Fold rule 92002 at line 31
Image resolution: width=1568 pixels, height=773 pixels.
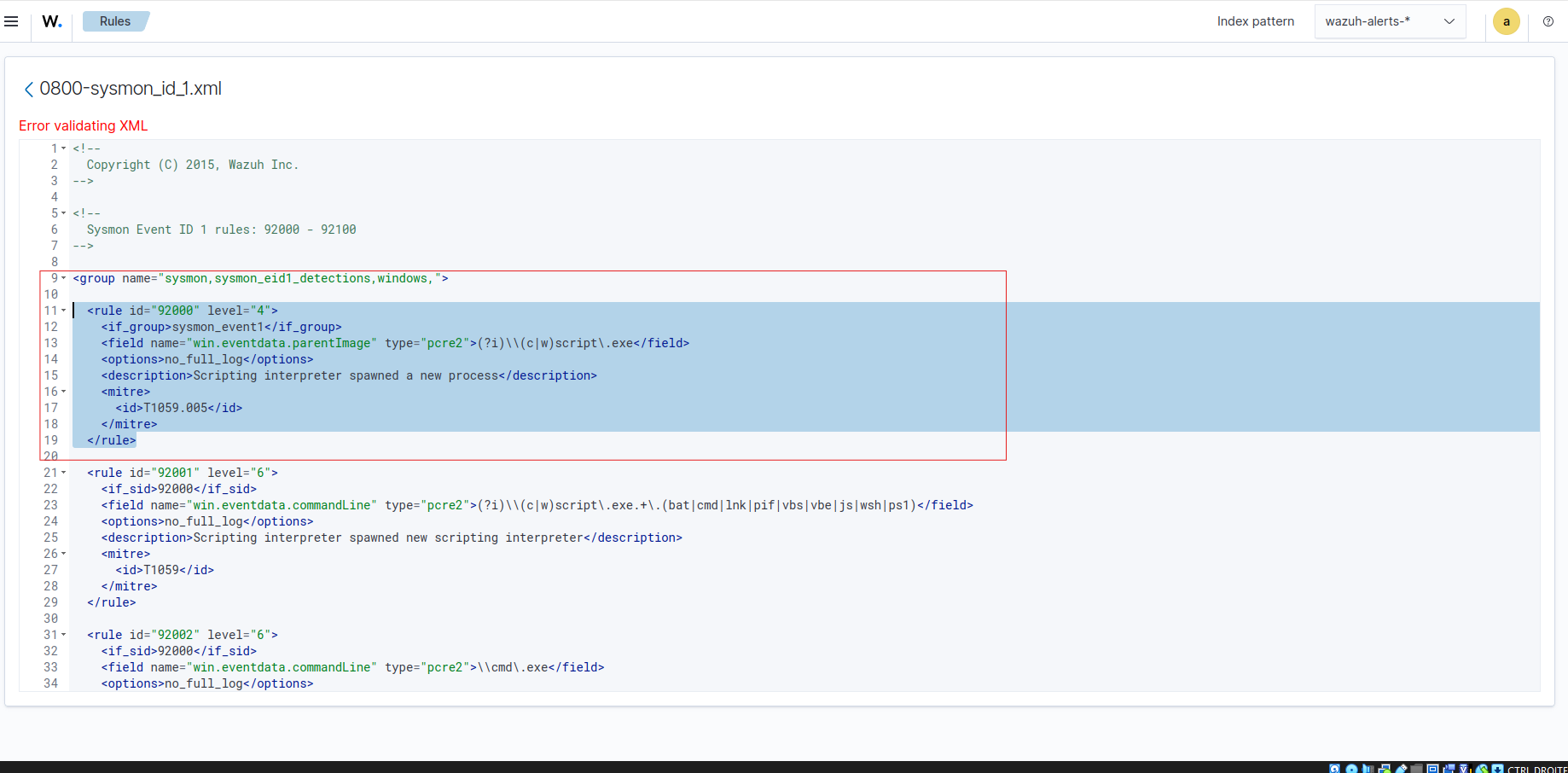[x=63, y=635]
